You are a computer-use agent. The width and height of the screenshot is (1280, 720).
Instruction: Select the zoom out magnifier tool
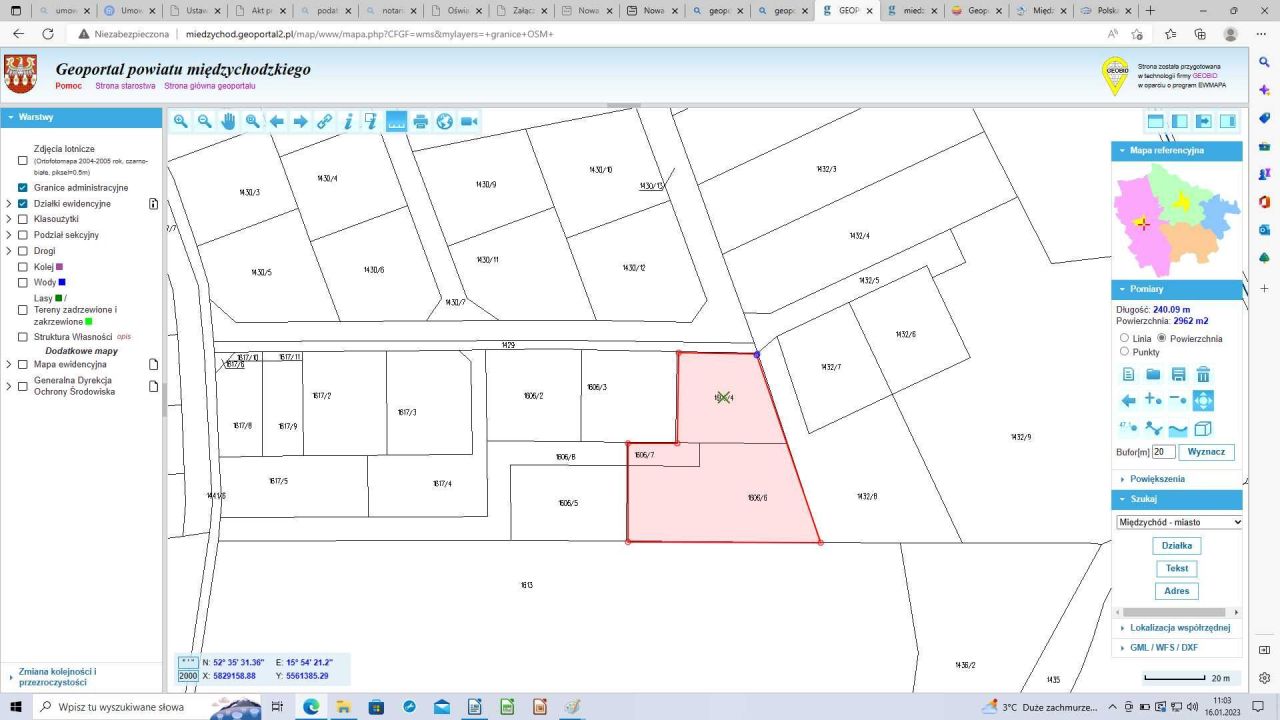[x=204, y=121]
